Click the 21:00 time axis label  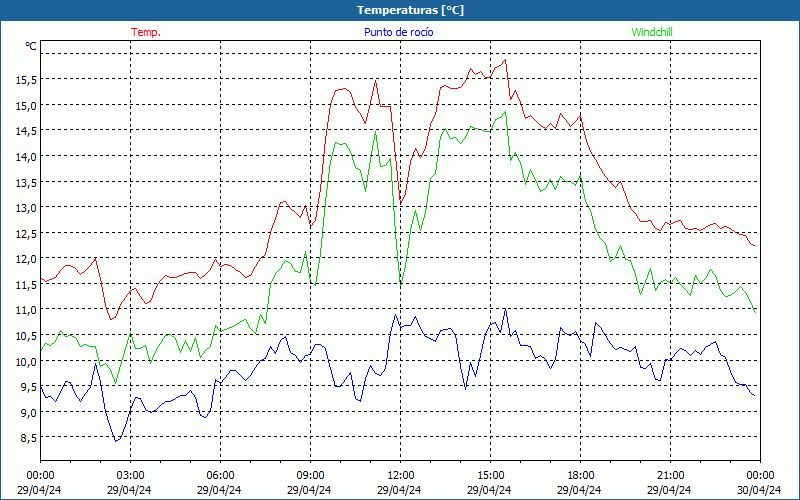(670, 476)
